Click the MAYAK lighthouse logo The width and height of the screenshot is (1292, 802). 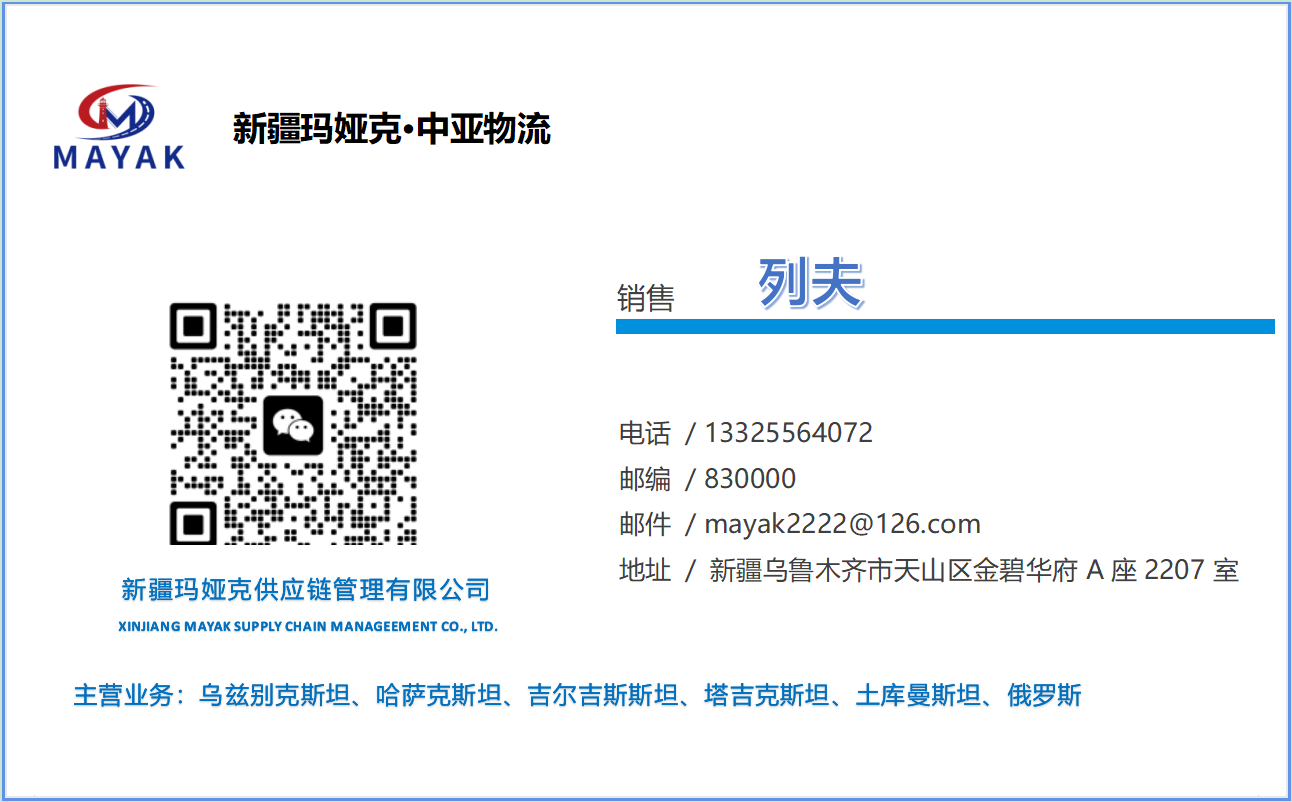(119, 127)
